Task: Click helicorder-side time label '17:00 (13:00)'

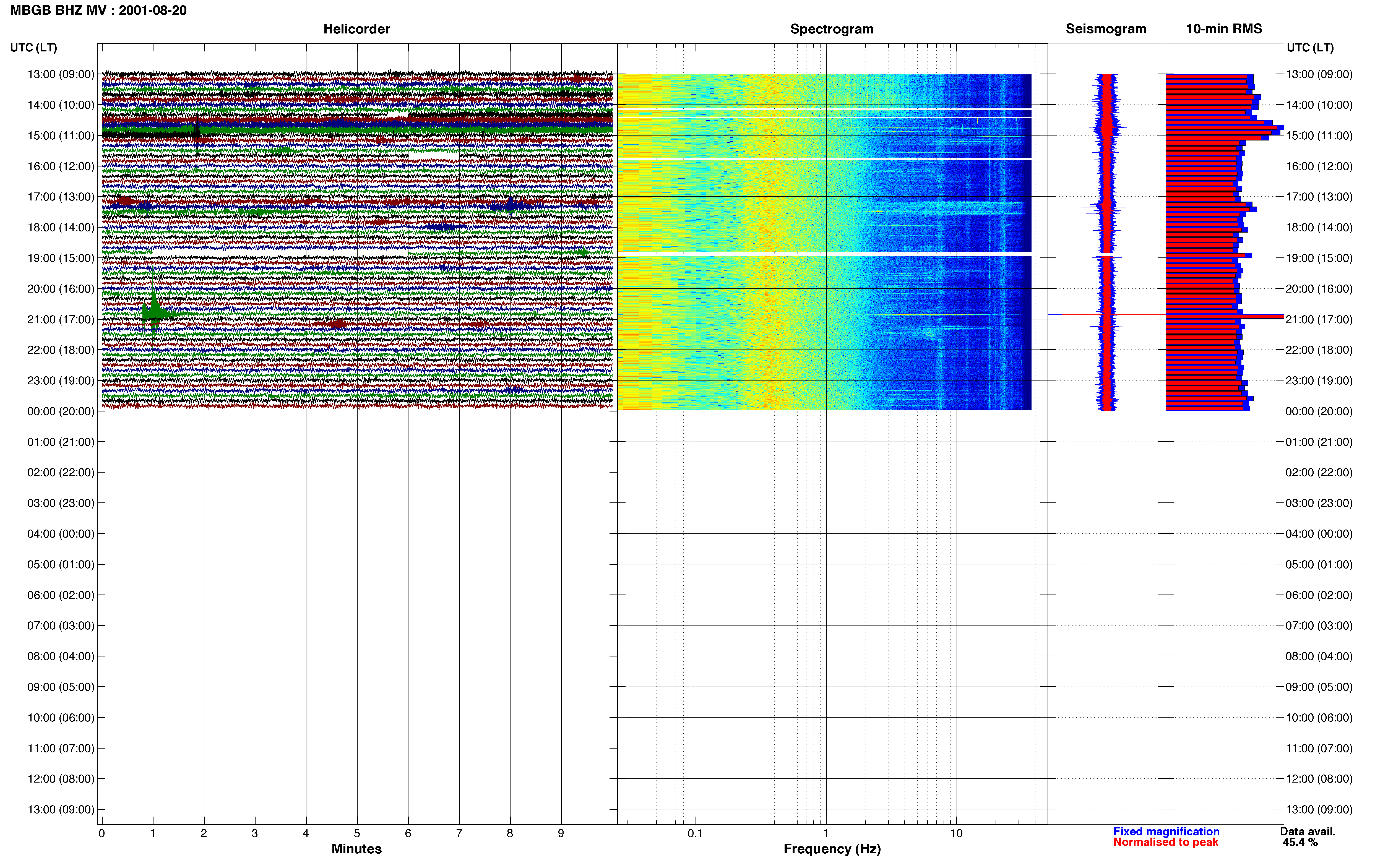Action: [x=60, y=197]
